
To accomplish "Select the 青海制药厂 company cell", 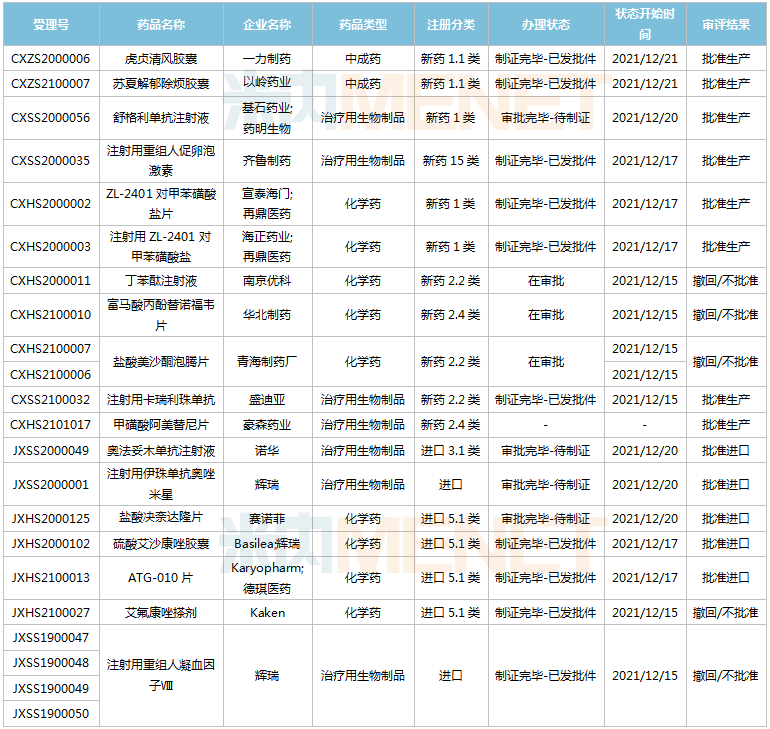I will click(x=267, y=361).
